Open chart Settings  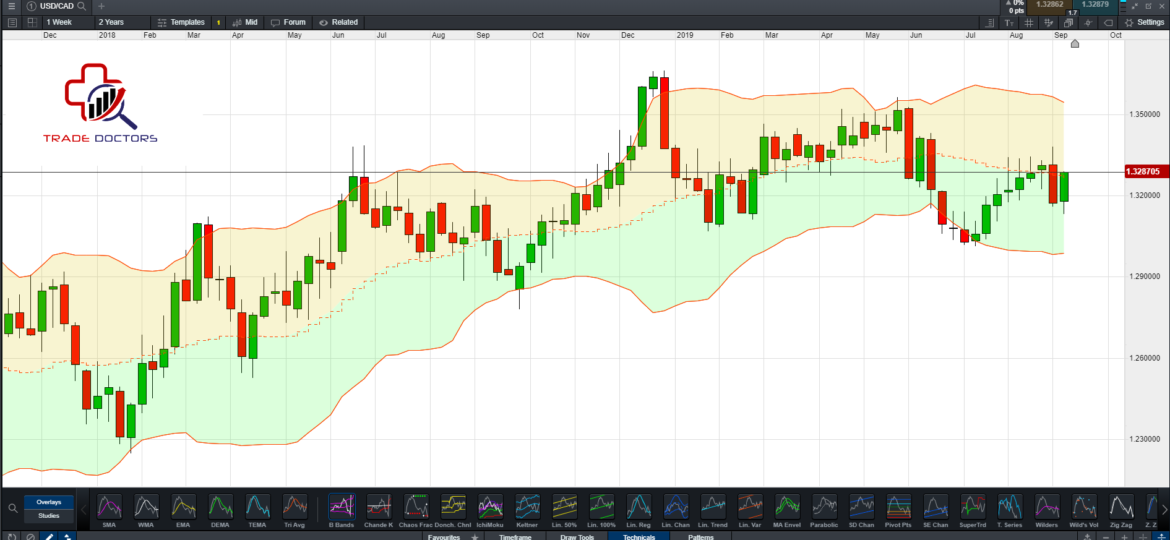(1145, 22)
